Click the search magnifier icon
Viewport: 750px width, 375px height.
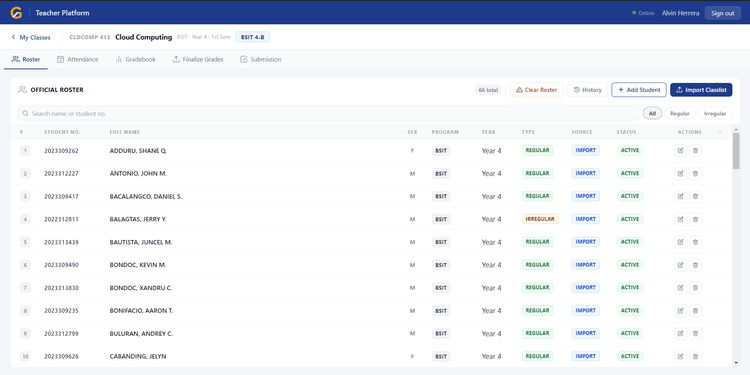[25, 114]
